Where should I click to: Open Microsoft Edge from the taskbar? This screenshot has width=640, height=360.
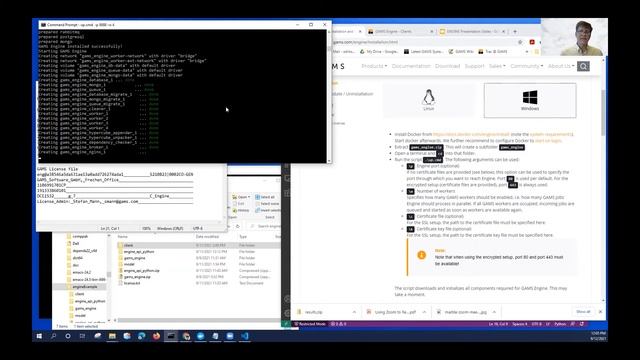coord(142,336)
